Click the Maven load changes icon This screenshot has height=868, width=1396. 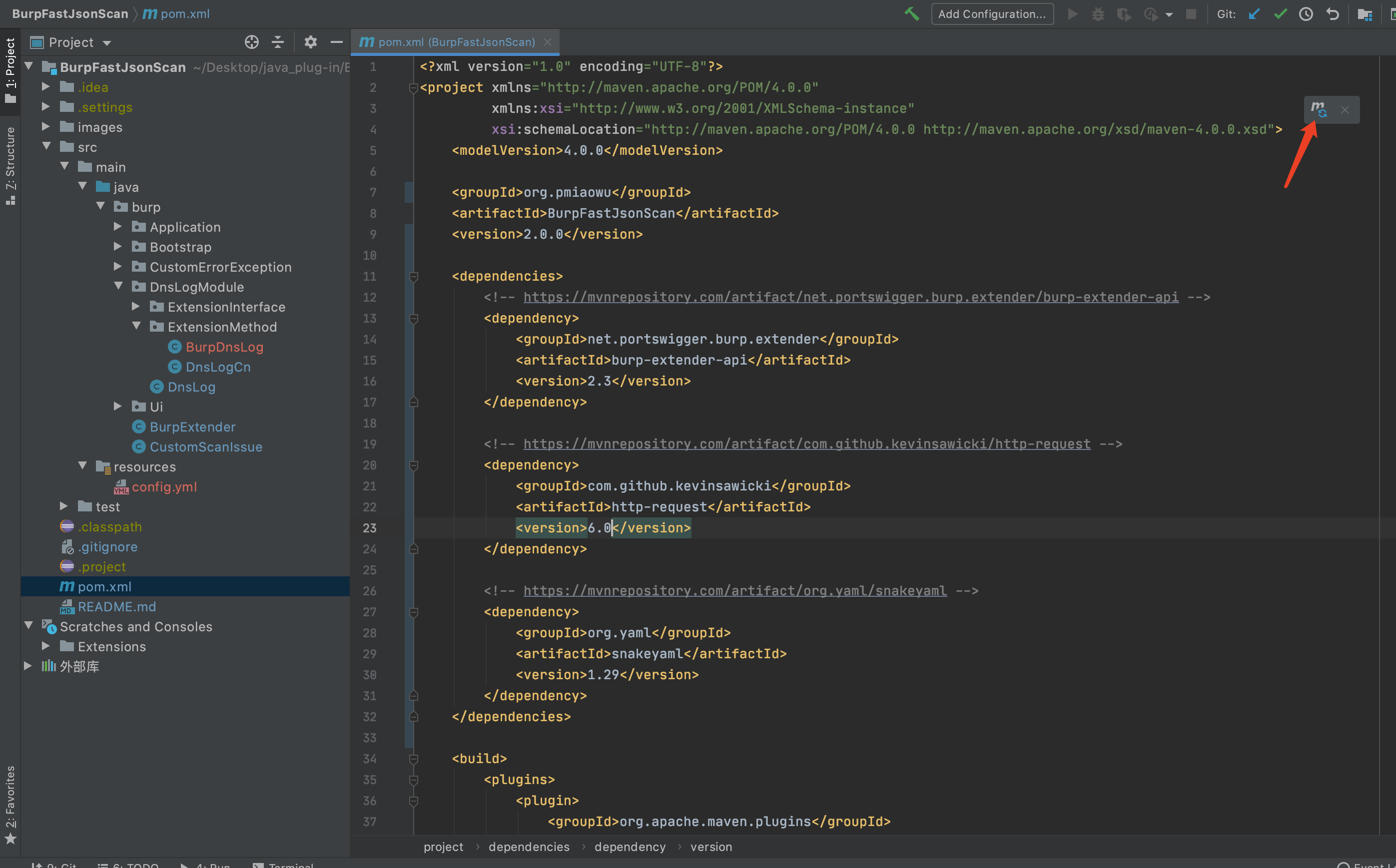[x=1319, y=109]
